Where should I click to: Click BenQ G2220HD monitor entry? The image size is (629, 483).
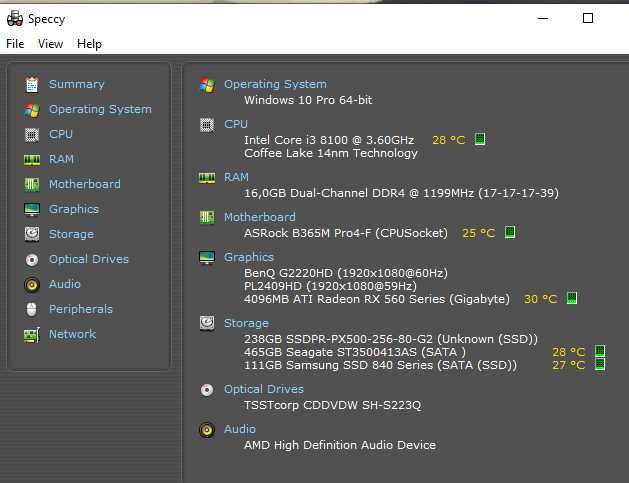tap(346, 273)
